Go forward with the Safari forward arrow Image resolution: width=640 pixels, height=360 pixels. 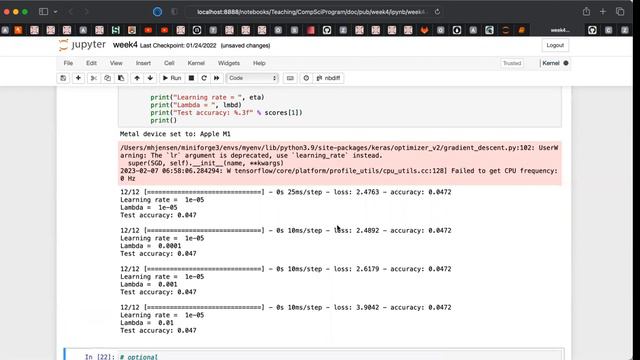tap(86, 12)
